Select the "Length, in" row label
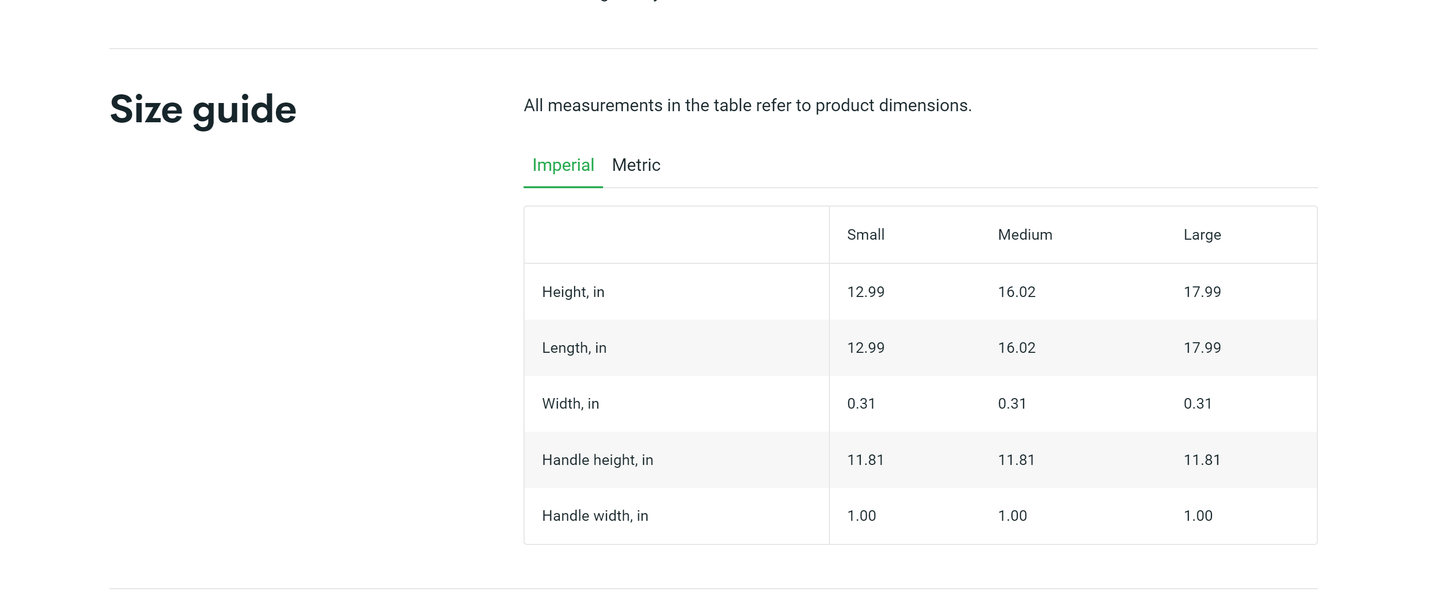The image size is (1445, 593). pos(574,348)
